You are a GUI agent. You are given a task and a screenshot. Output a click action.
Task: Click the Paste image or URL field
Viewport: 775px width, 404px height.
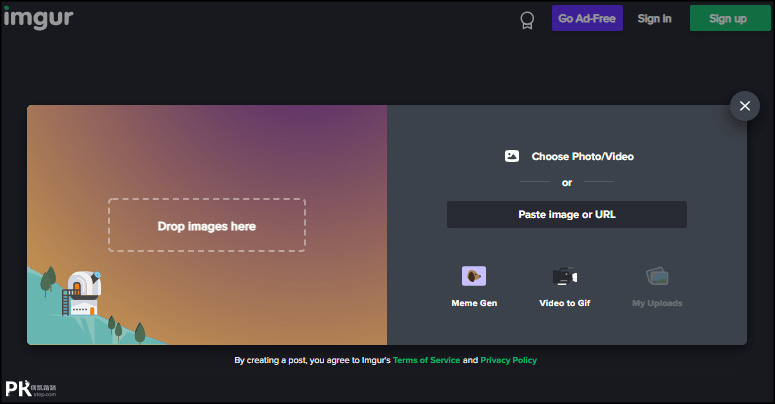567,215
